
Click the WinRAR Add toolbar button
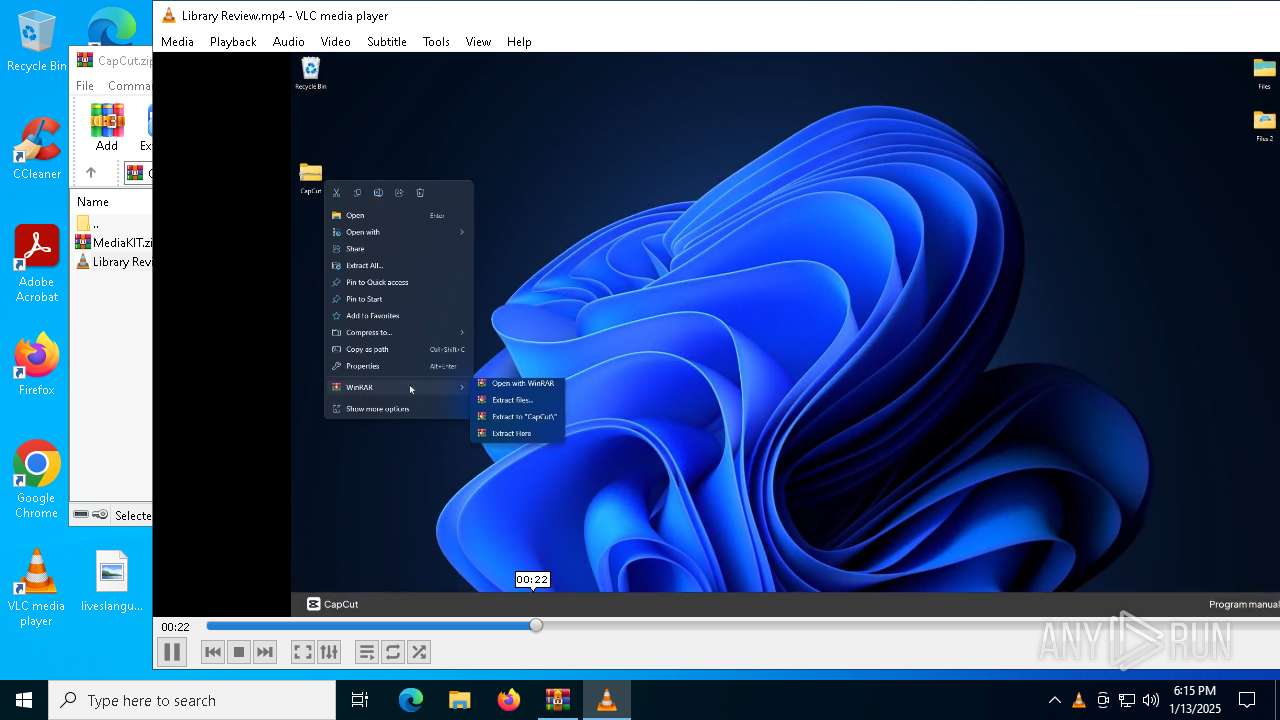(x=107, y=127)
